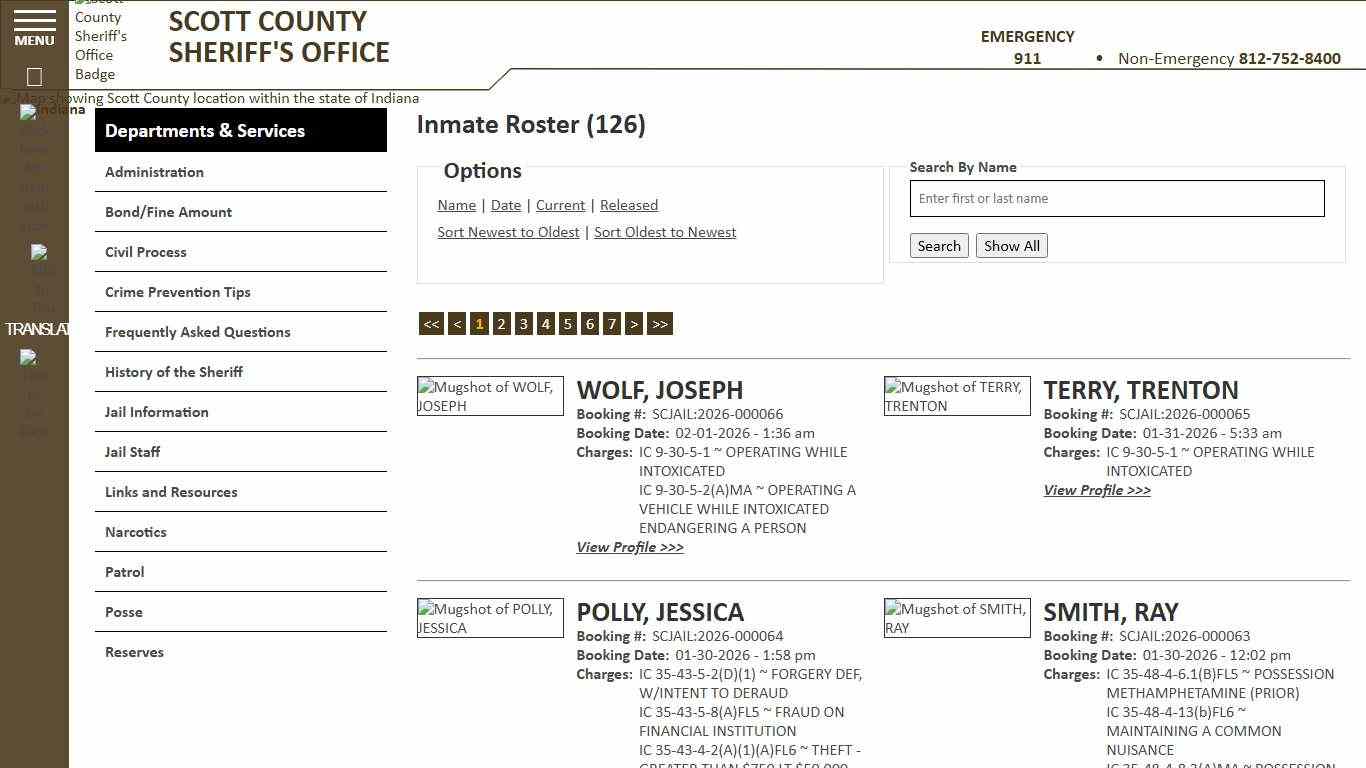Viewport: 1366px width, 768px height.
Task: Go to the next page using the > arrow
Action: [x=634, y=323]
